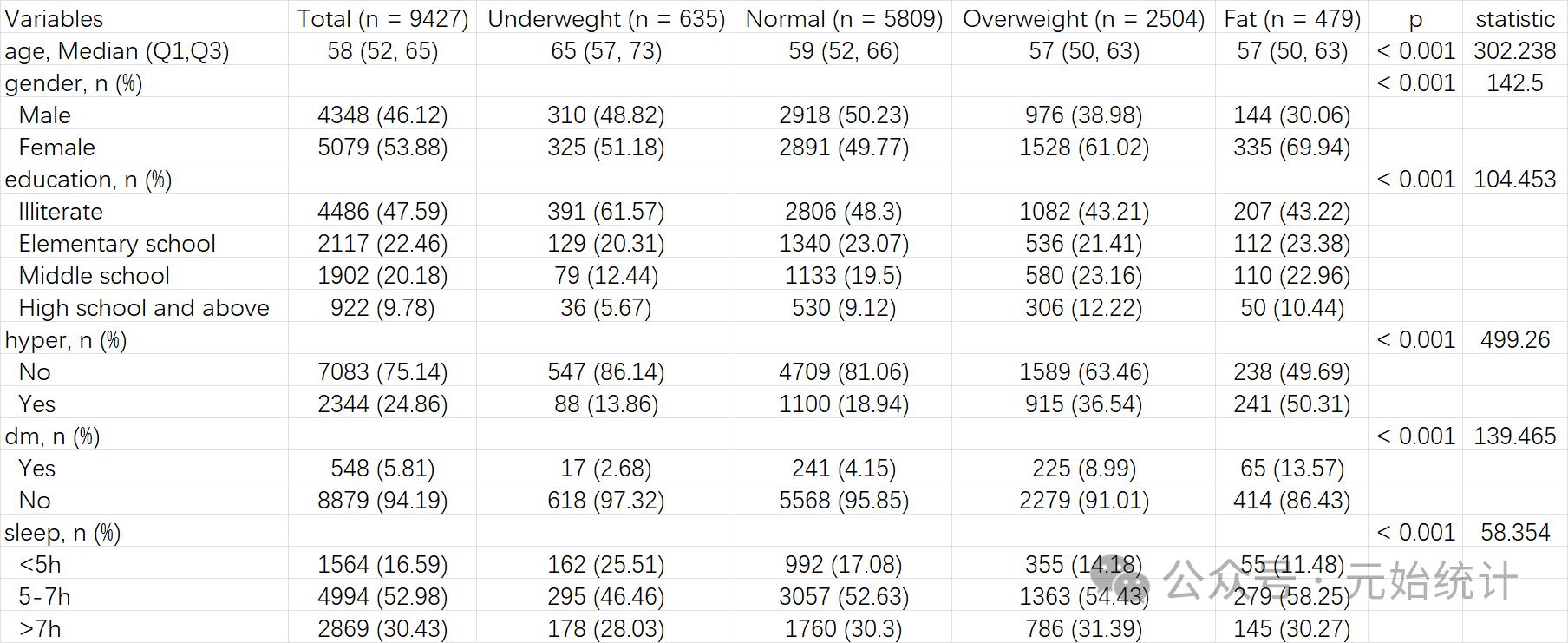Click the "Underweght (n = 635)" column header
This screenshot has height=643, width=1568.
click(606, 18)
